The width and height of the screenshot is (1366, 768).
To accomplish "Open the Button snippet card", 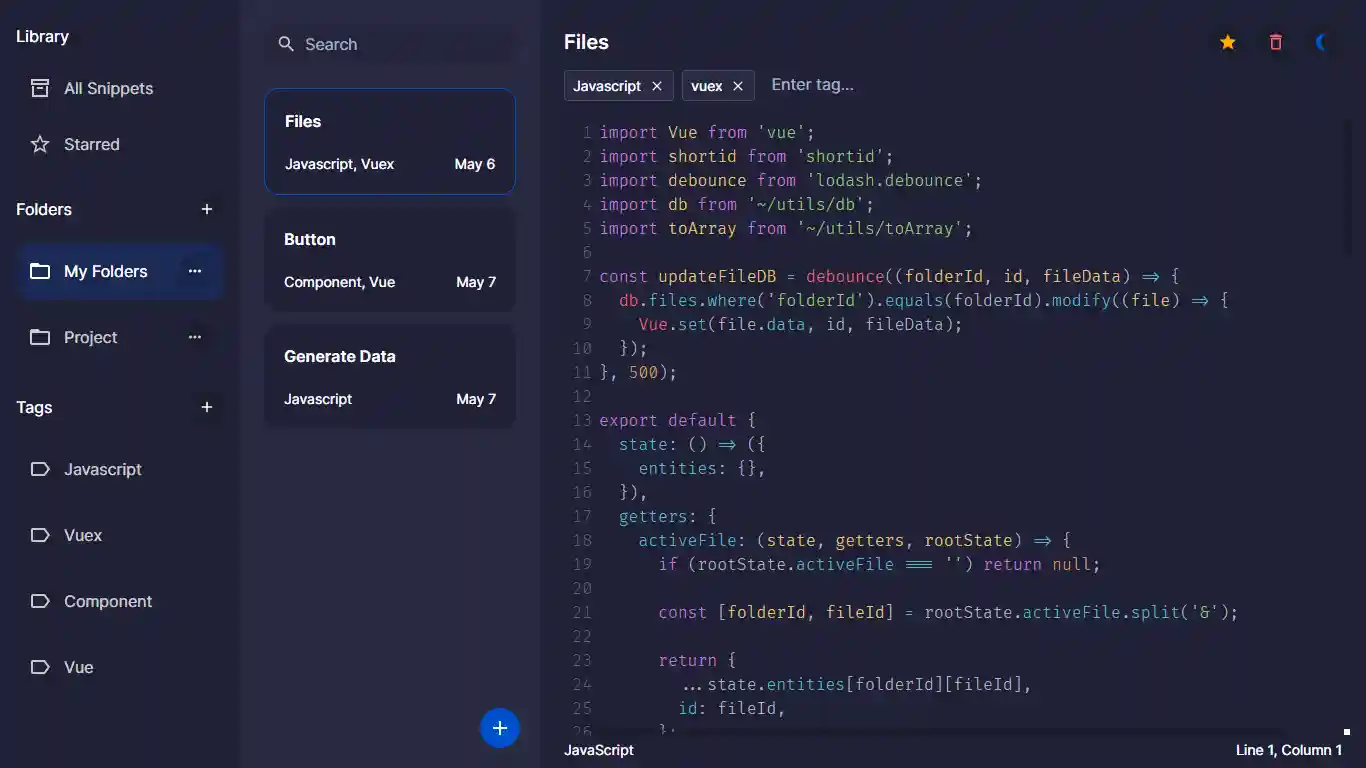I will (x=389, y=260).
